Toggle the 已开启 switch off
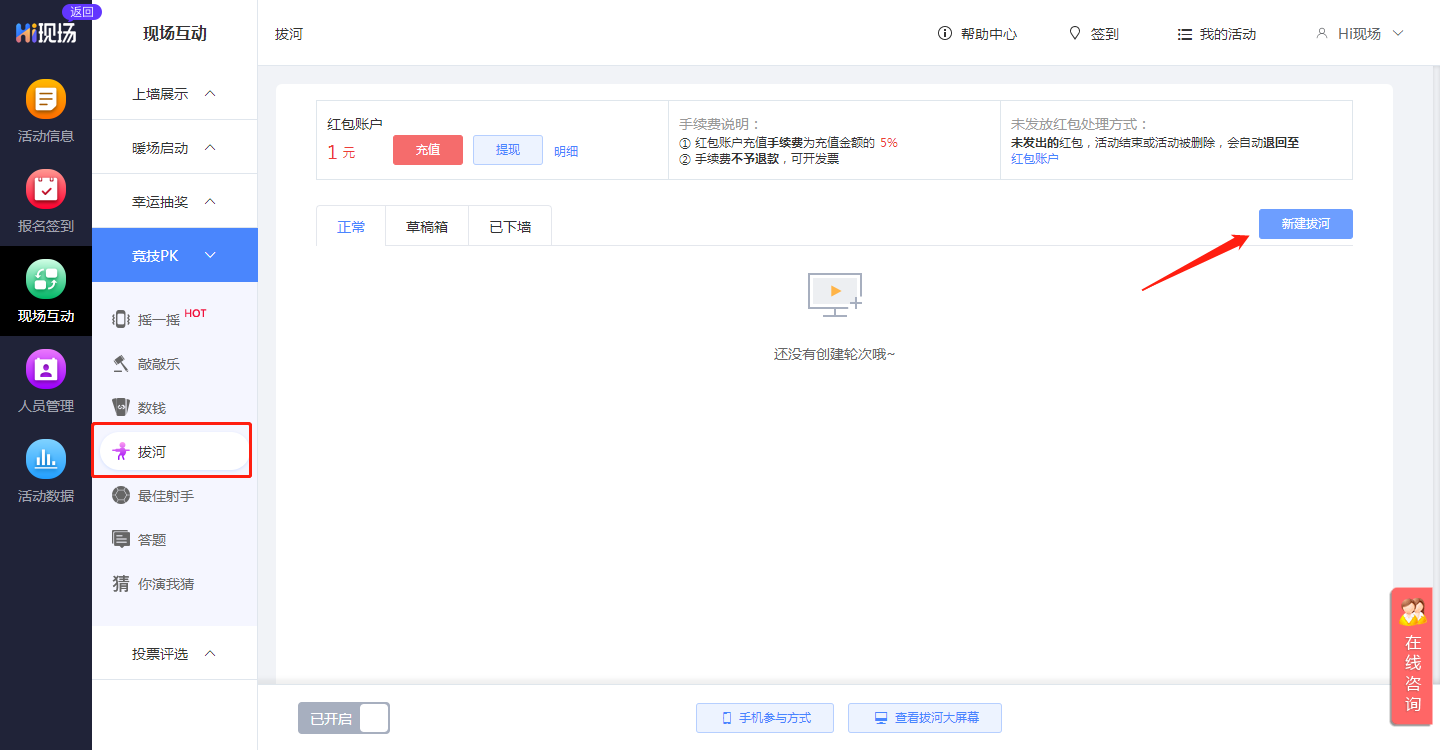Image resolution: width=1440 pixels, height=750 pixels. 343,718
